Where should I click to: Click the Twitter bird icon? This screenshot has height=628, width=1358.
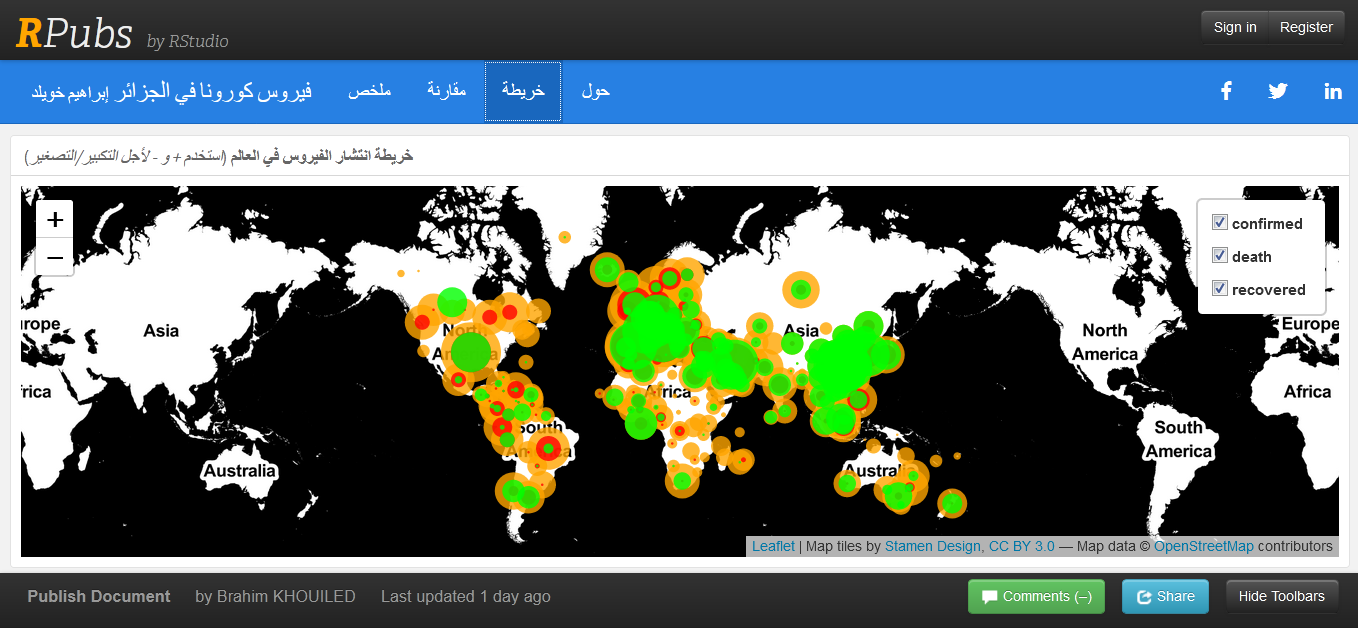pos(1278,91)
